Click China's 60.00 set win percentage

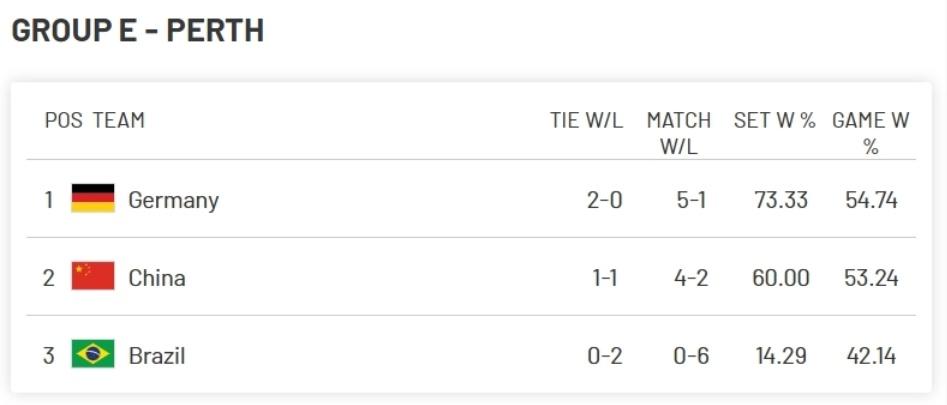(x=780, y=278)
